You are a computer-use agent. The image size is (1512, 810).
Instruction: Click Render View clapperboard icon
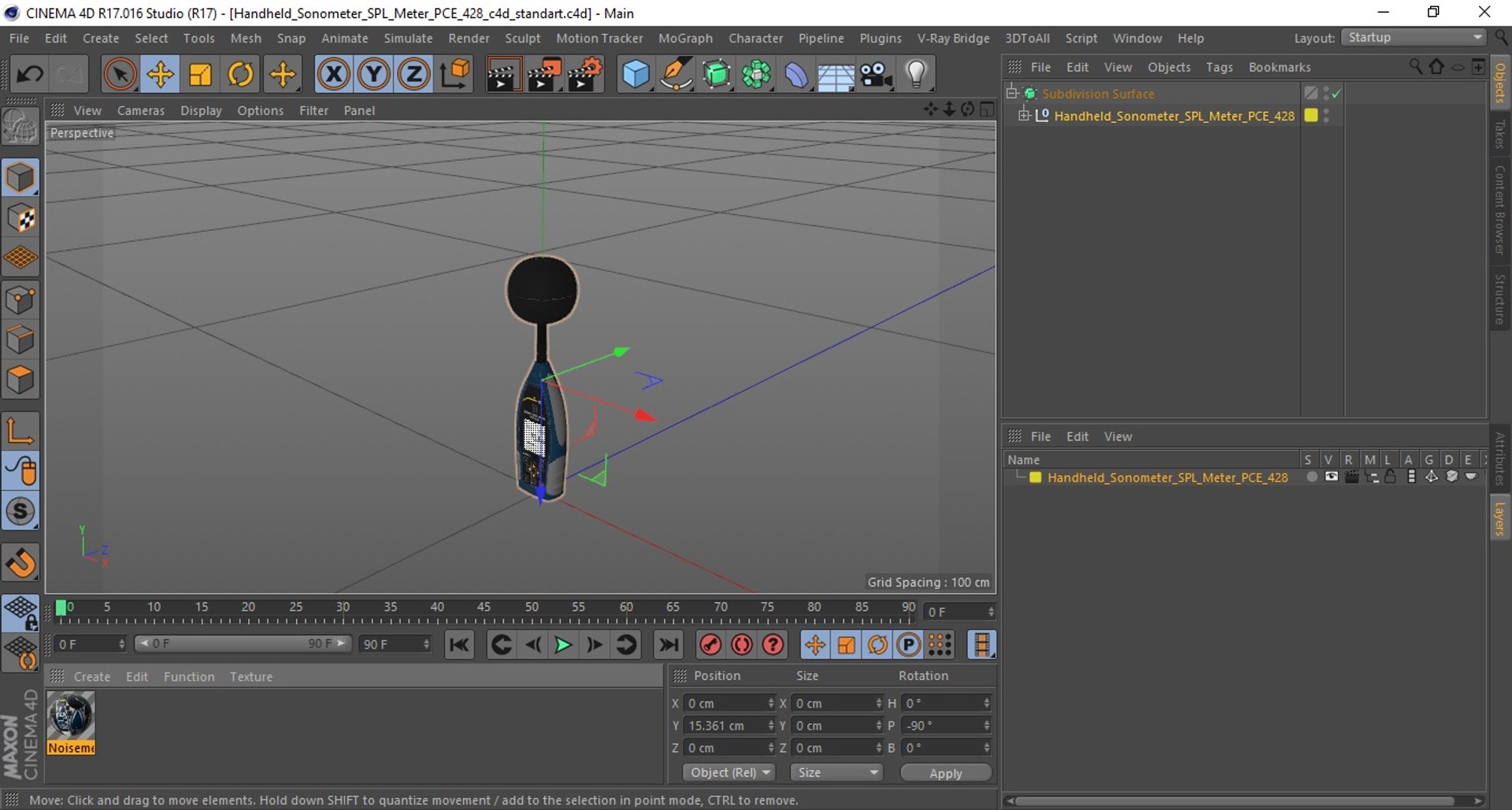pyautogui.click(x=503, y=74)
